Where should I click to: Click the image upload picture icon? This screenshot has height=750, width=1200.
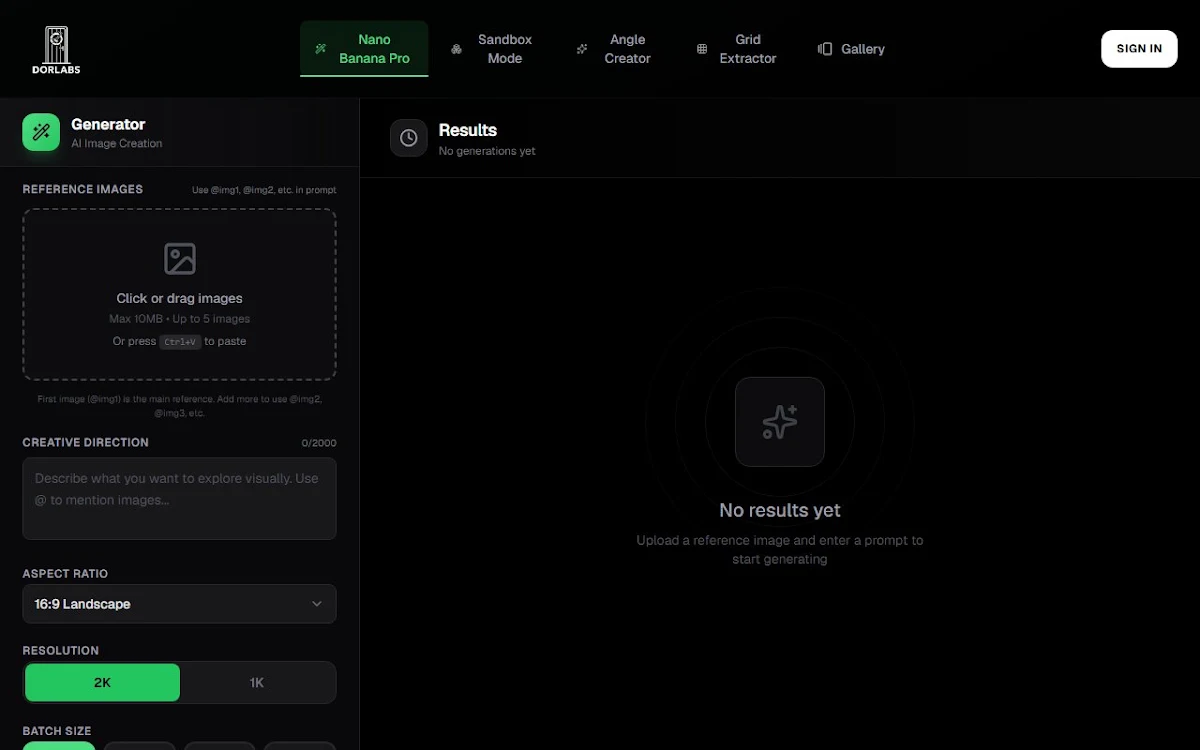[180, 259]
